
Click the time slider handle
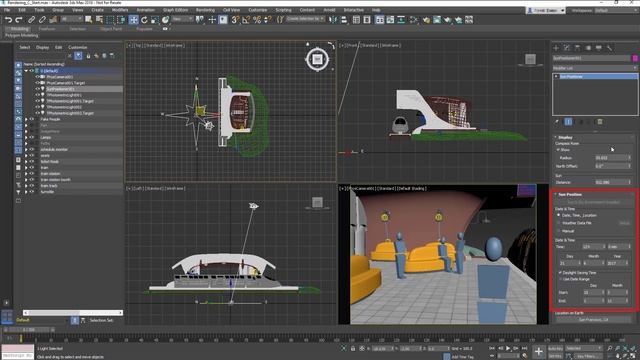(x=29, y=329)
